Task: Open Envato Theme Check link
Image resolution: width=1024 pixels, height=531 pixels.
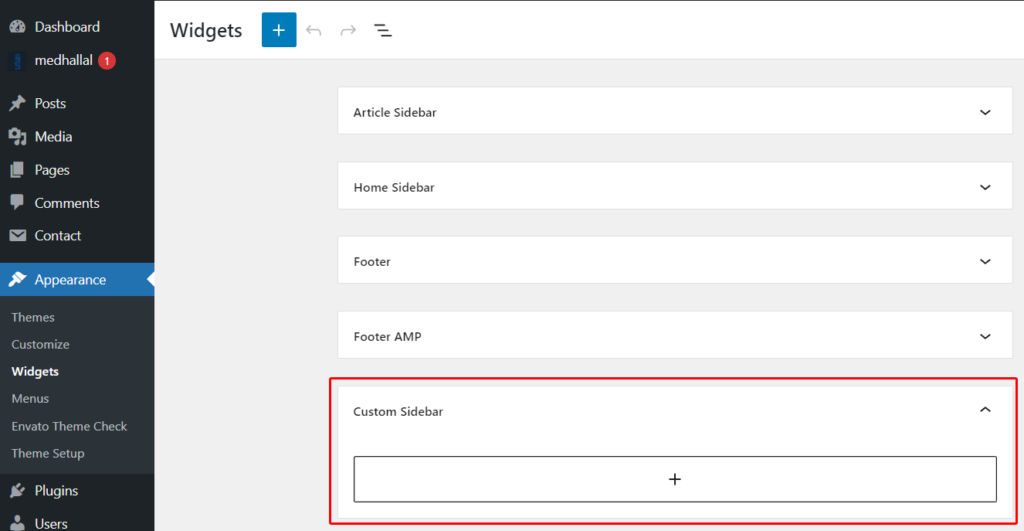Action: click(69, 426)
